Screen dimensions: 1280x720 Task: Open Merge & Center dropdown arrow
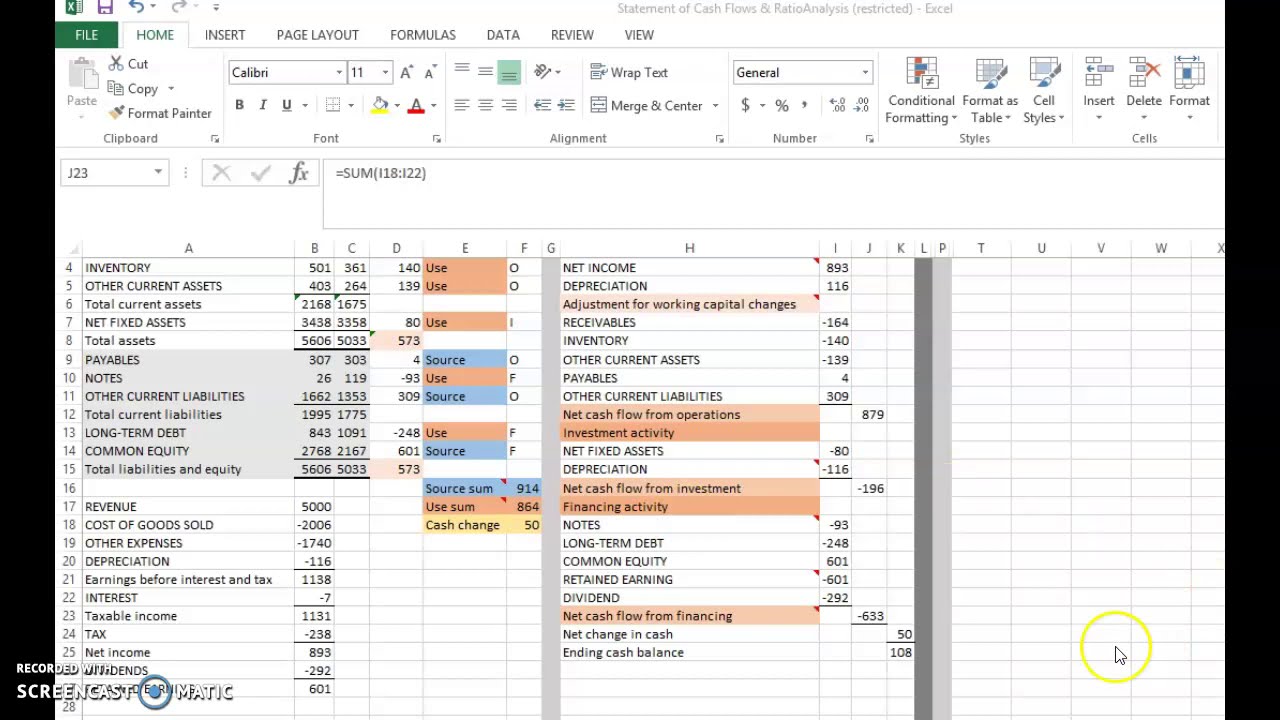tap(716, 105)
